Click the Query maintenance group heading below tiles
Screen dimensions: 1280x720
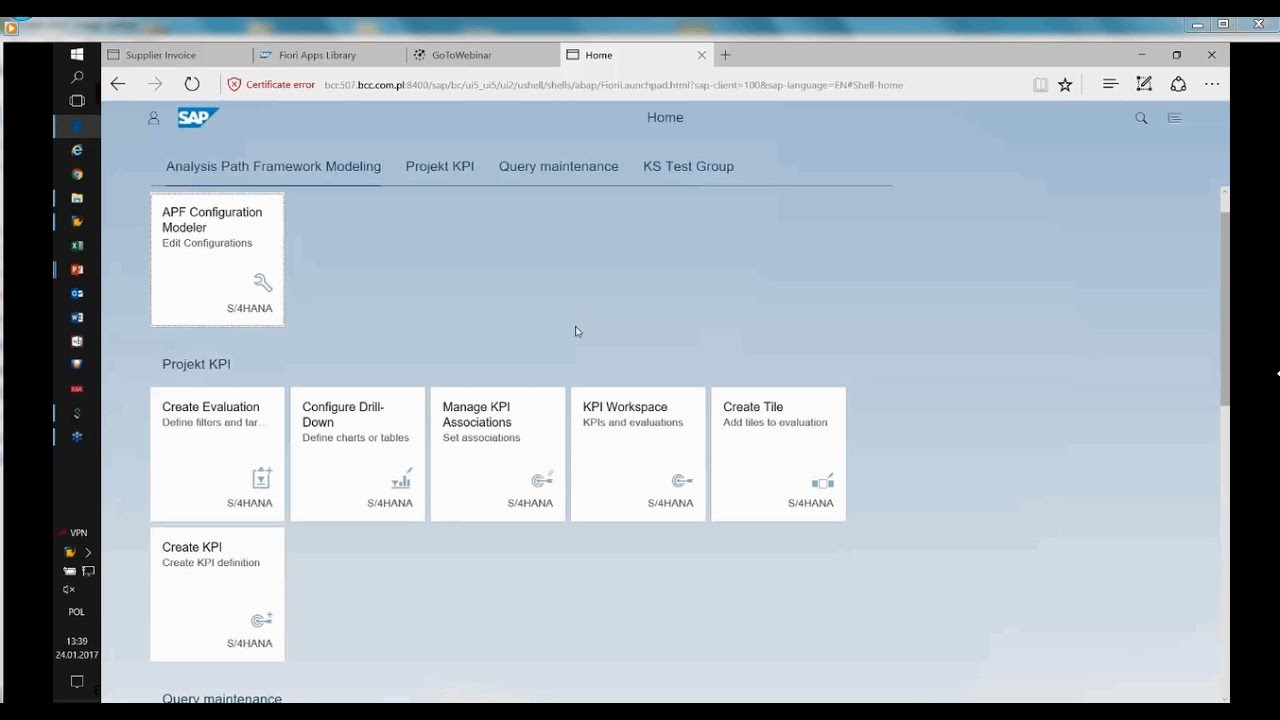tap(222, 698)
